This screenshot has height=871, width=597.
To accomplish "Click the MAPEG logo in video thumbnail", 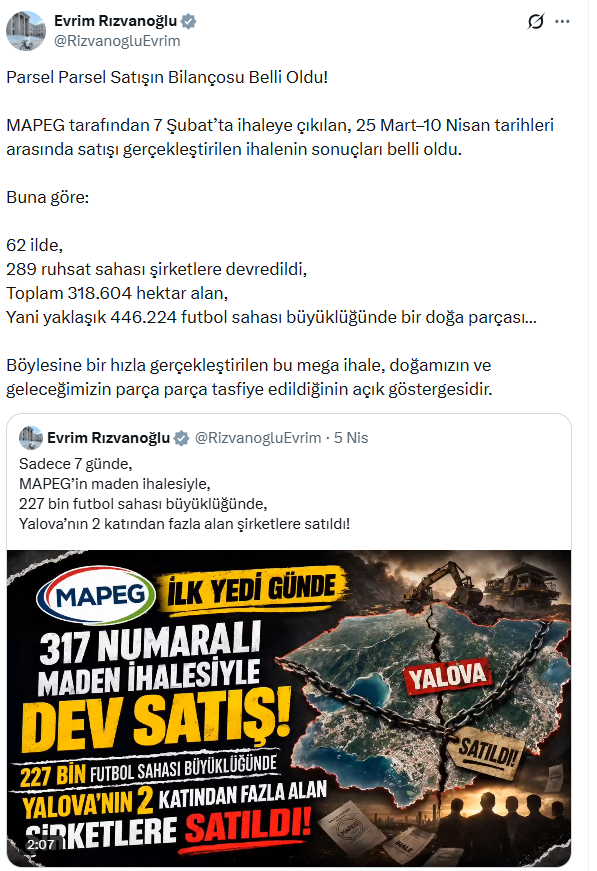I will (96, 597).
